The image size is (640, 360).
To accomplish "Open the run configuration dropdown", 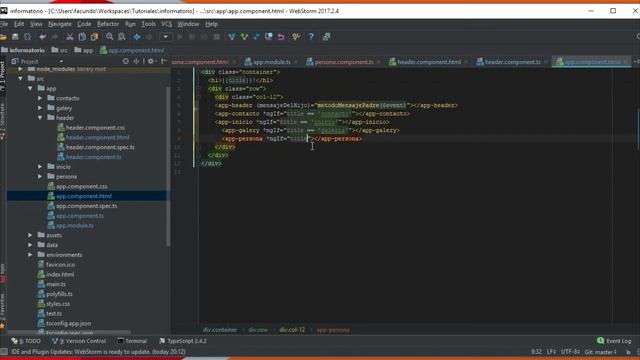I will (x=165, y=37).
